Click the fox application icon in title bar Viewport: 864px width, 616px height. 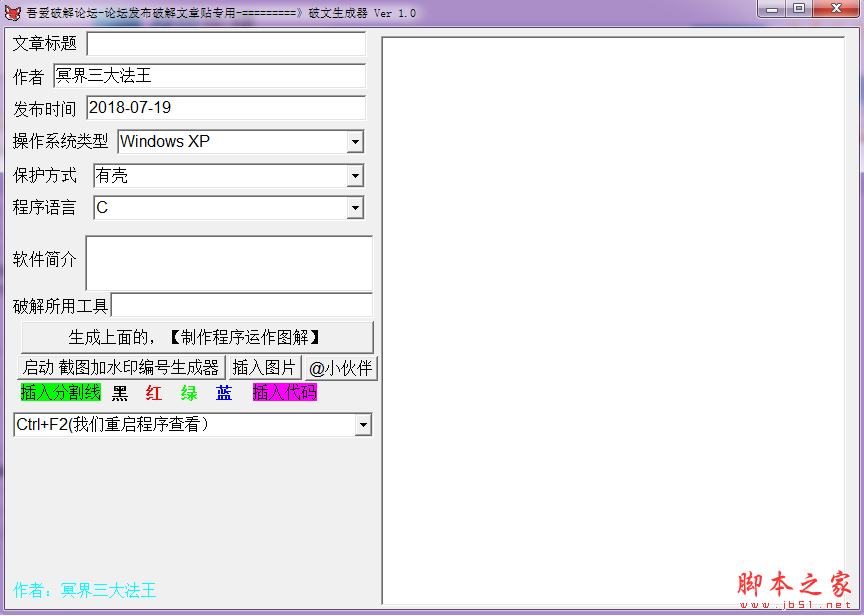[12, 10]
